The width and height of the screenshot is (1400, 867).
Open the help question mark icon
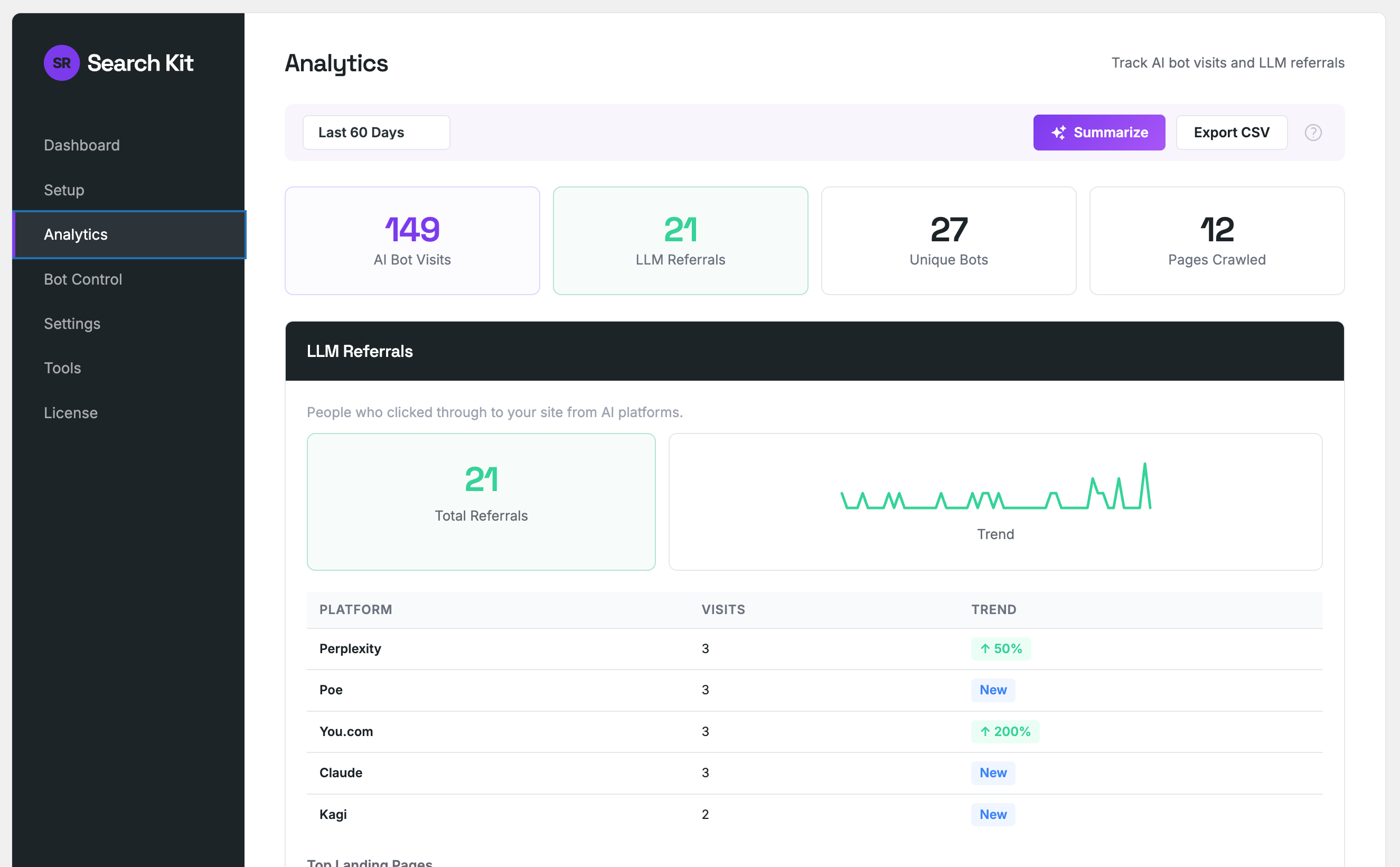coord(1314,133)
